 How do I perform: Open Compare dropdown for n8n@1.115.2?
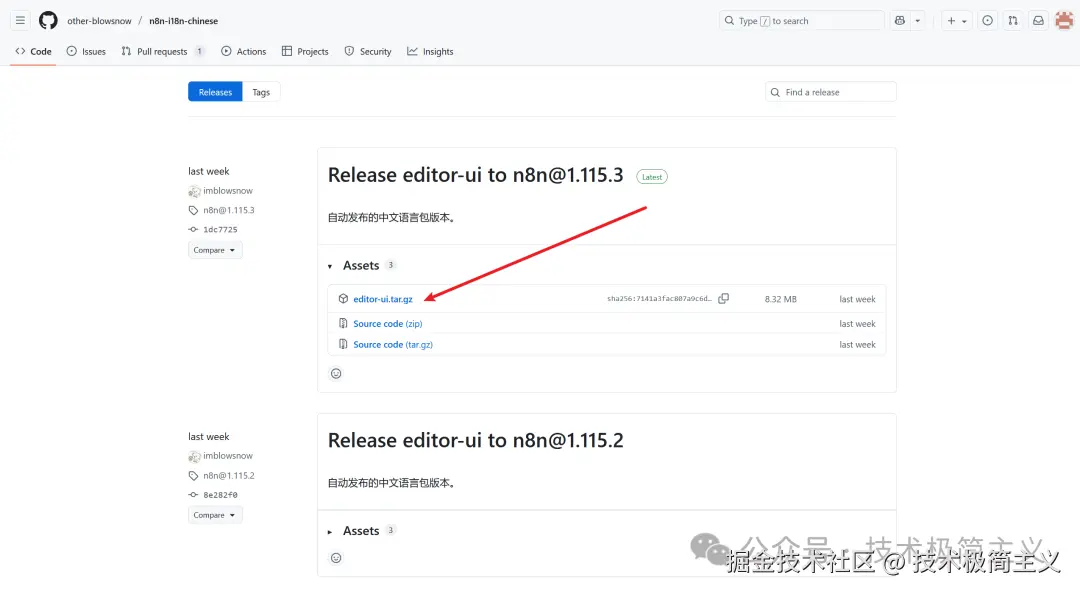coord(215,515)
